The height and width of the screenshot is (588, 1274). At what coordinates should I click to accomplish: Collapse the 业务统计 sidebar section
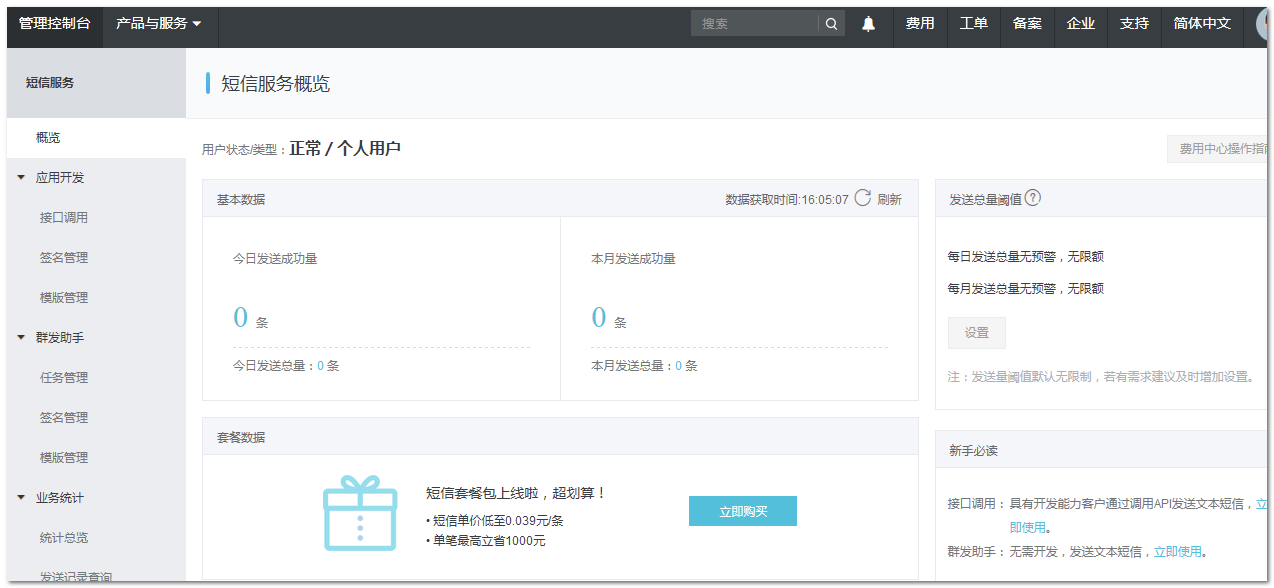pyautogui.click(x=21, y=498)
